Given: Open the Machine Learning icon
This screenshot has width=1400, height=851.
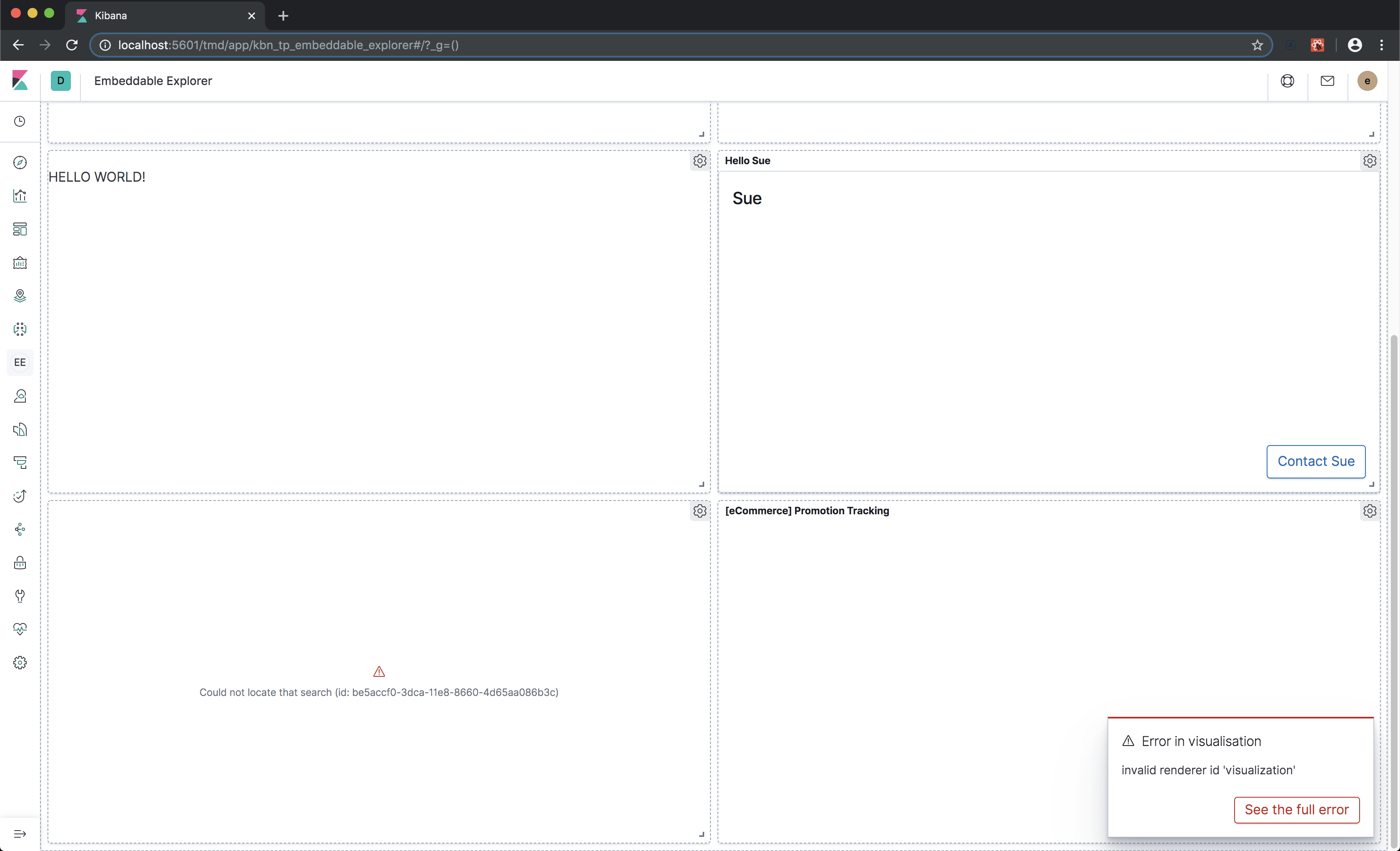Looking at the screenshot, I should [x=20, y=328].
